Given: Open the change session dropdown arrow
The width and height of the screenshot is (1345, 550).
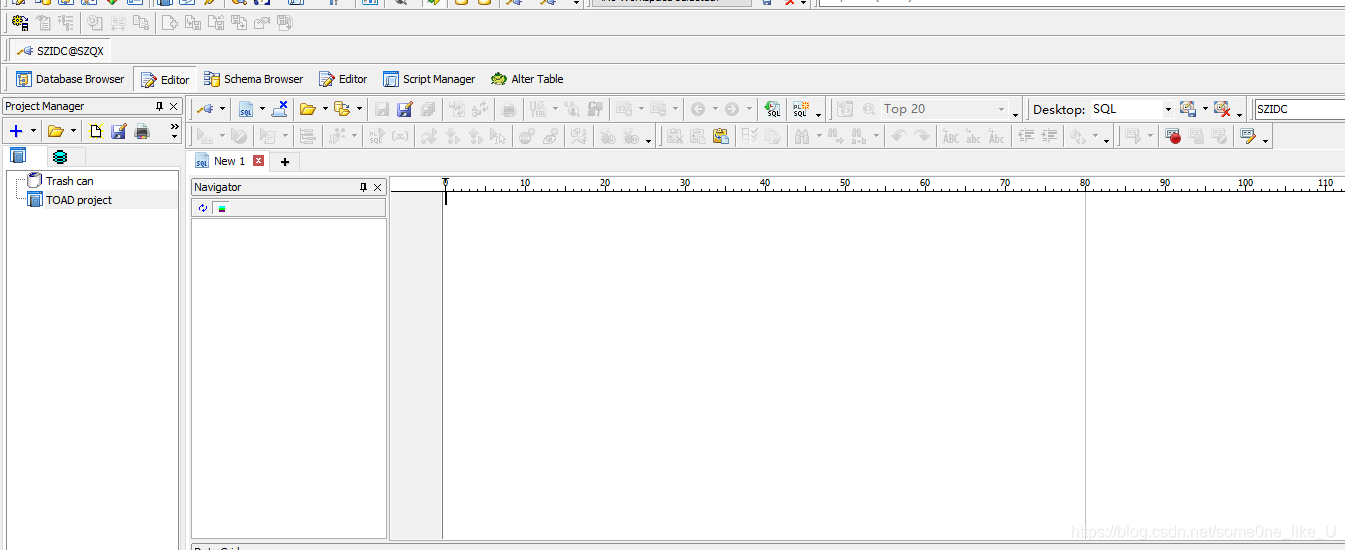Looking at the screenshot, I should [223, 109].
